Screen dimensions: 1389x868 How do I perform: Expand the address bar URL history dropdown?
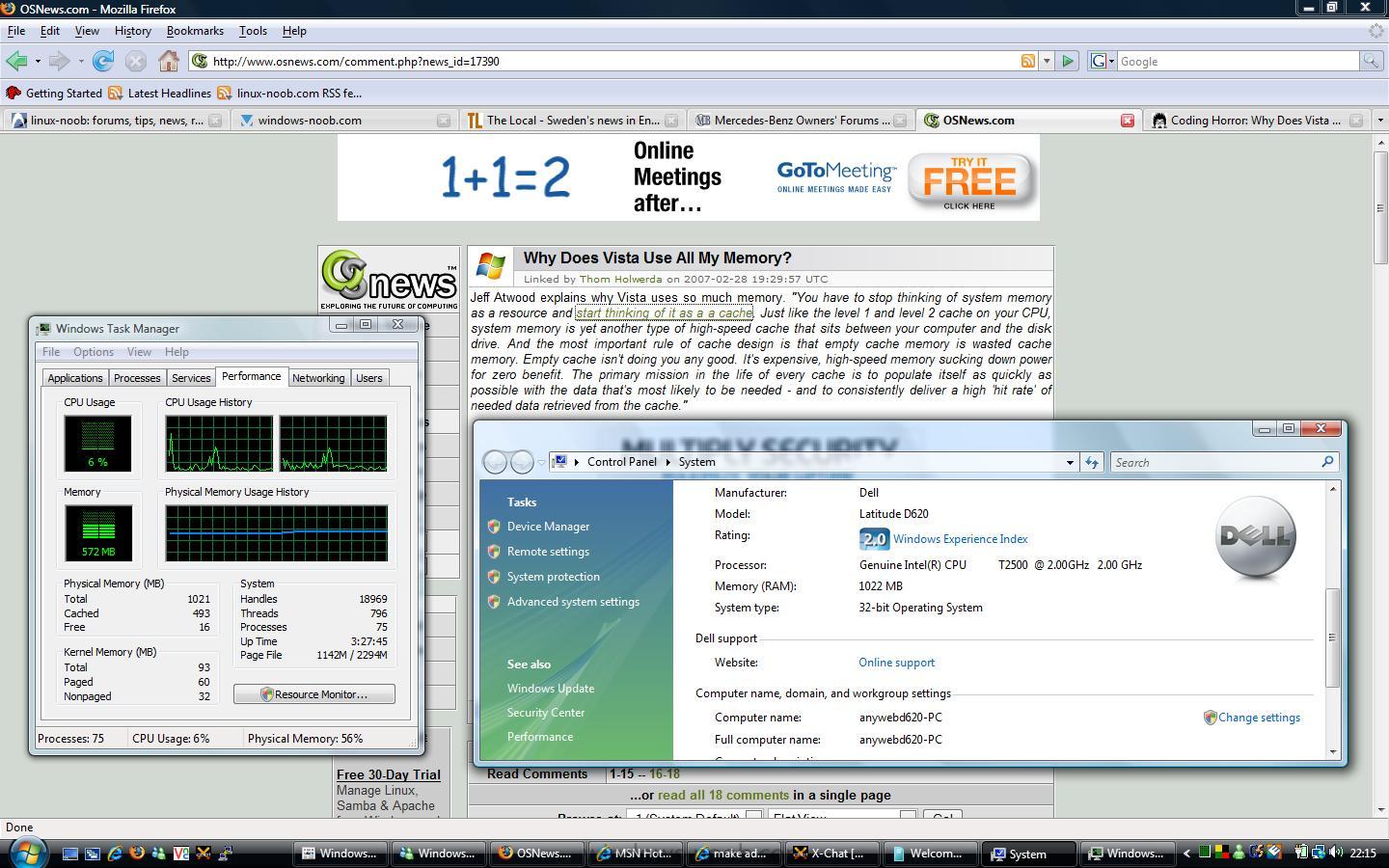click(1046, 61)
